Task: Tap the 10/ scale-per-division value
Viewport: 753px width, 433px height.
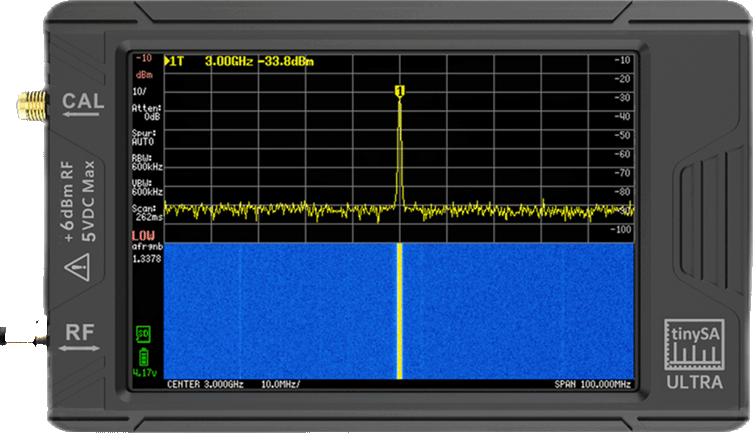Action: (139, 91)
